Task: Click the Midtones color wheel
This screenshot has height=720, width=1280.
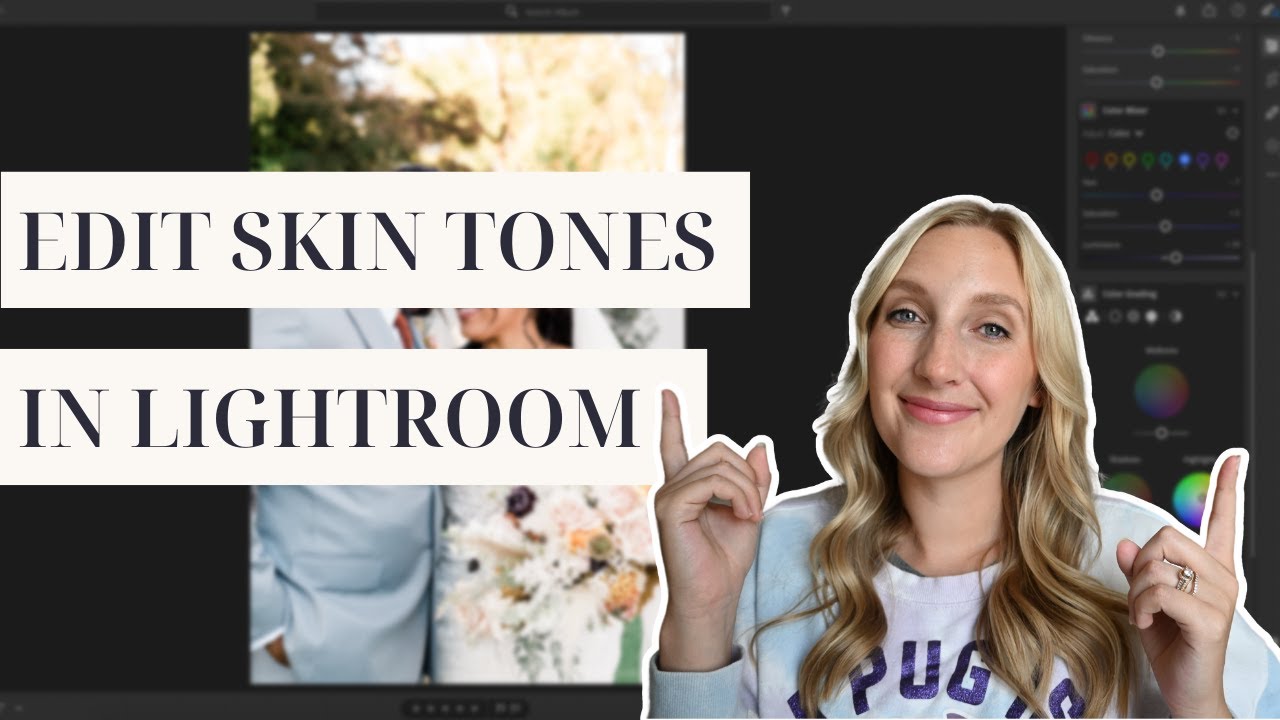Action: (1161, 391)
